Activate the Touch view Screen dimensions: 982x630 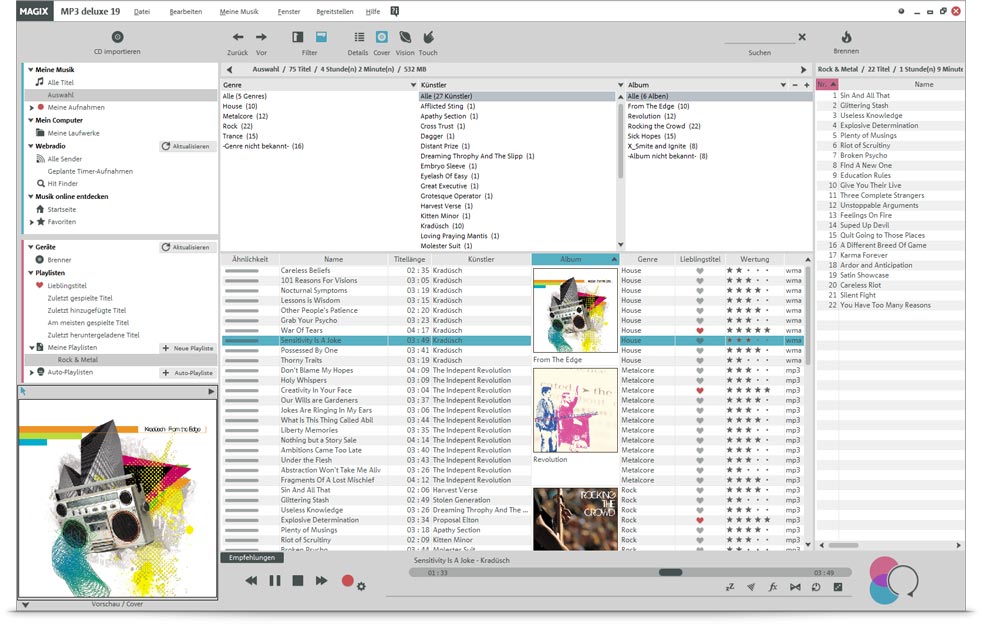tap(428, 37)
